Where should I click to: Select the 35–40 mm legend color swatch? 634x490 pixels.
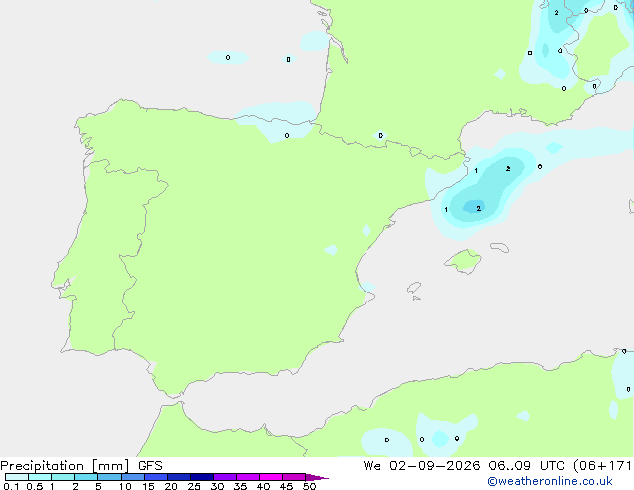(248, 477)
